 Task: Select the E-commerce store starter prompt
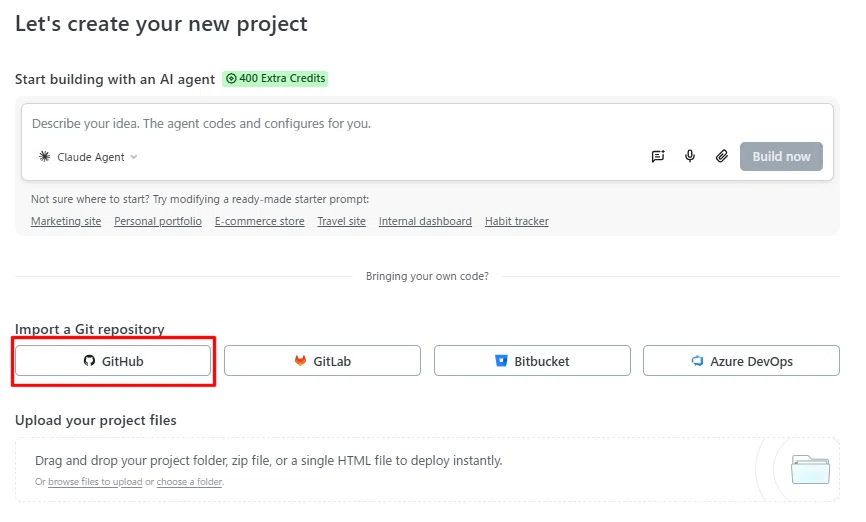[x=260, y=221]
